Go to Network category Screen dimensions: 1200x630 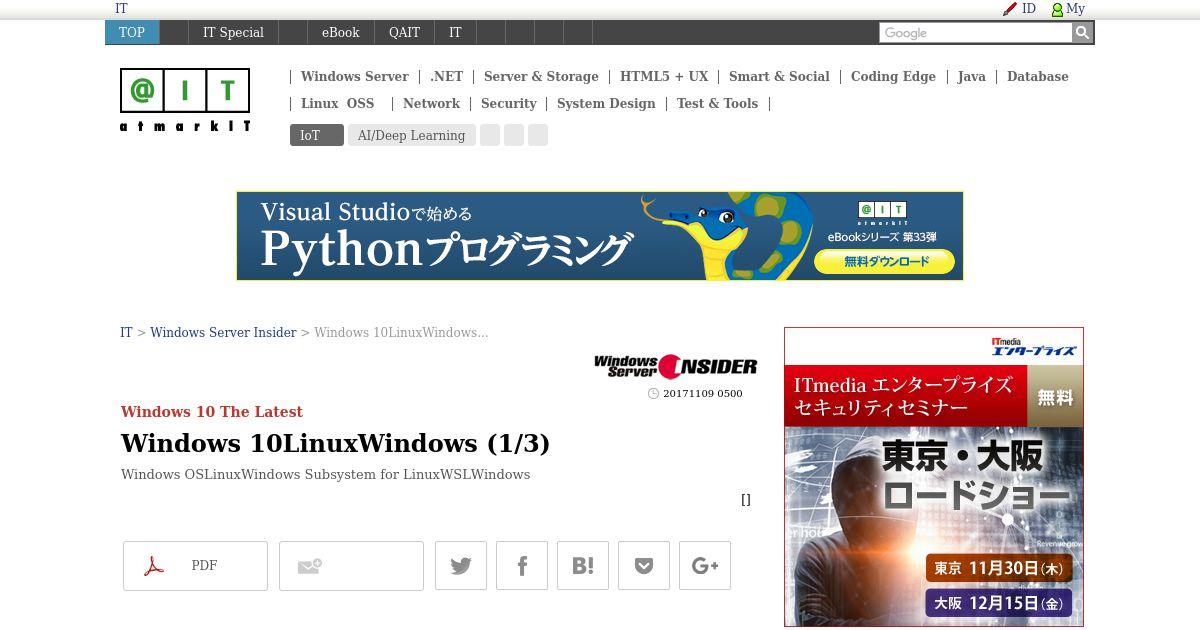coord(431,103)
